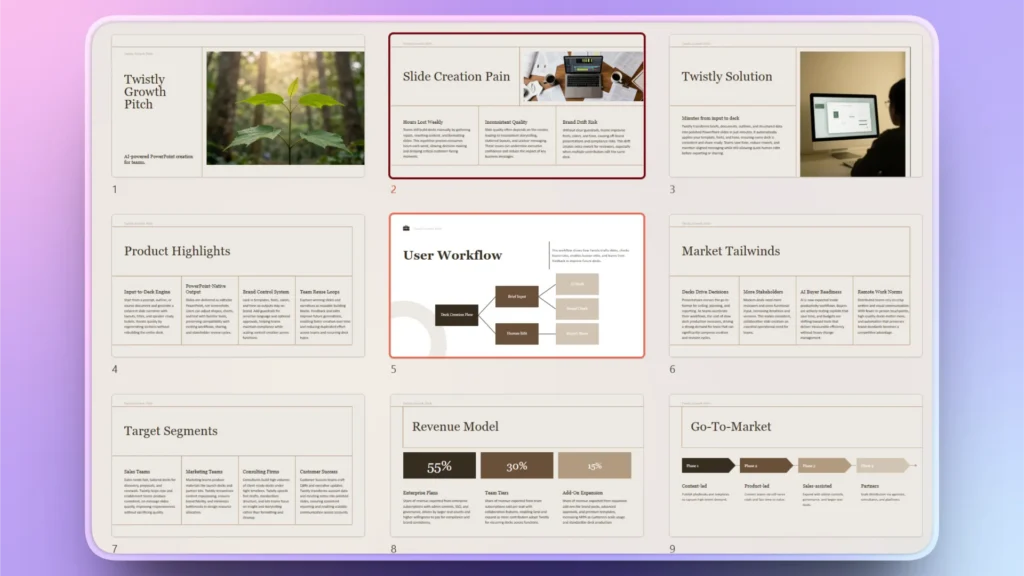Click the 'Sales-assisted' label on Go-To-Market slide
The height and width of the screenshot is (576, 1024).
pos(817,486)
